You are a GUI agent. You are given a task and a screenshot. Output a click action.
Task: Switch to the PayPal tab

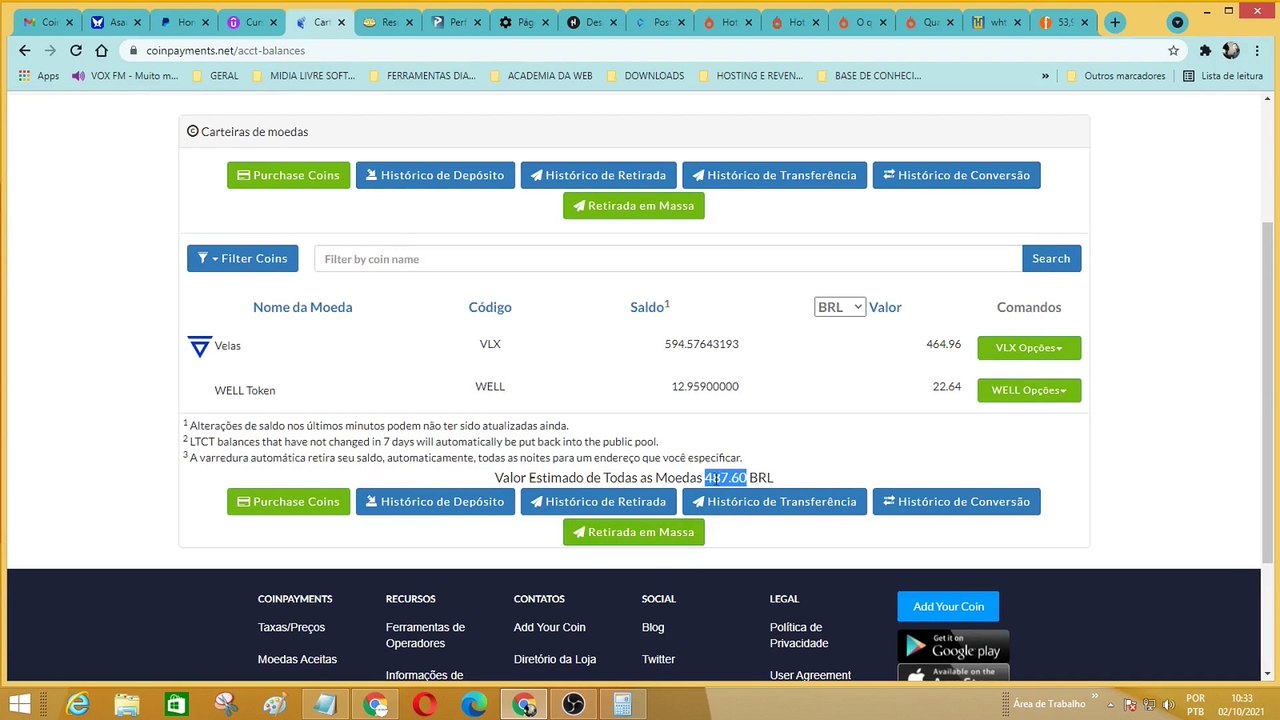click(x=182, y=22)
